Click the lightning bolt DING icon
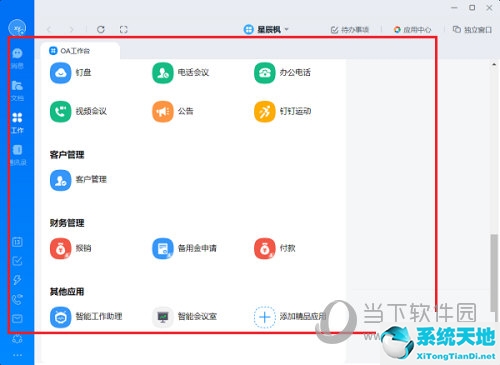Image resolution: width=500 pixels, height=365 pixels. pyautogui.click(x=17, y=280)
